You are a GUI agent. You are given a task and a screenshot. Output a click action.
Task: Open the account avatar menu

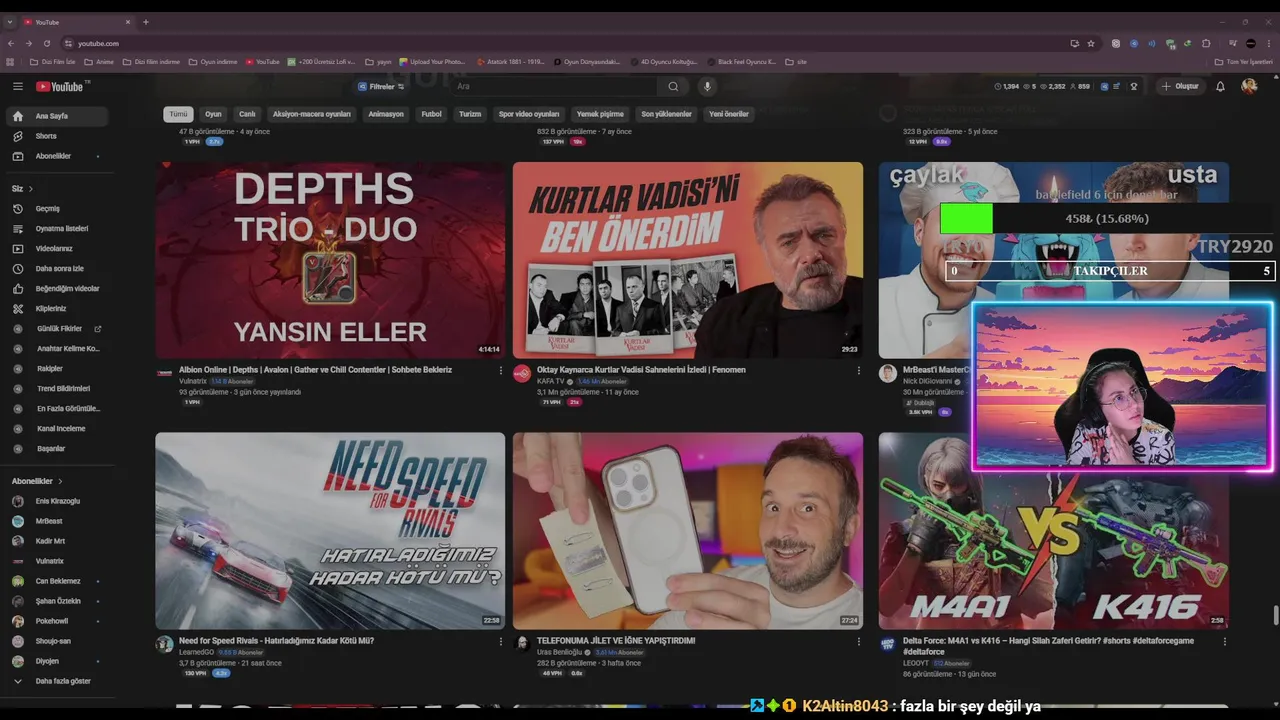1249,87
